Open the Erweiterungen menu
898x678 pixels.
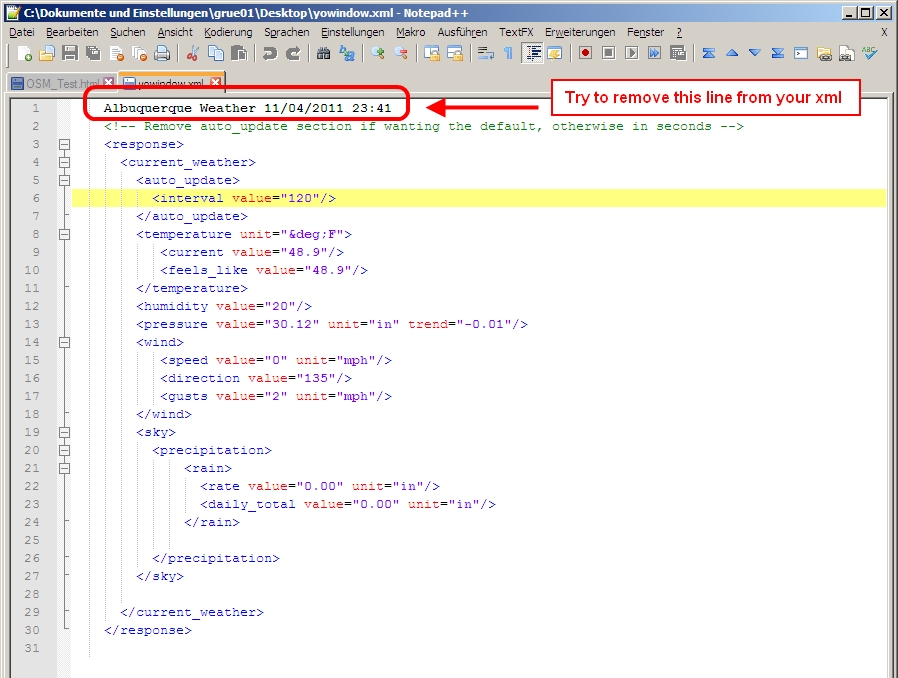(580, 32)
